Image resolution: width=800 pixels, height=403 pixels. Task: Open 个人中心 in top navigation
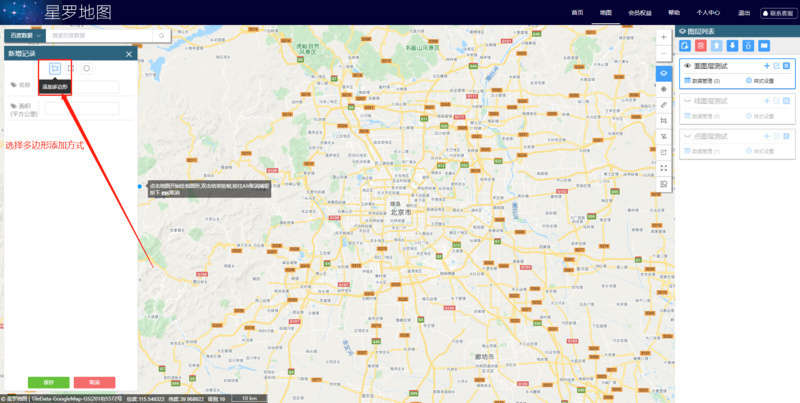[708, 13]
